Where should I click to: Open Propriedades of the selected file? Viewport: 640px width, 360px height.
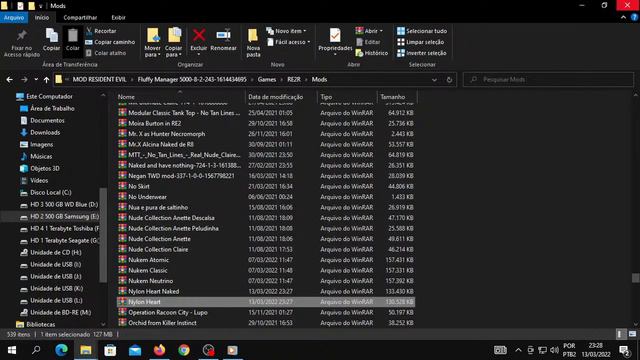point(335,41)
